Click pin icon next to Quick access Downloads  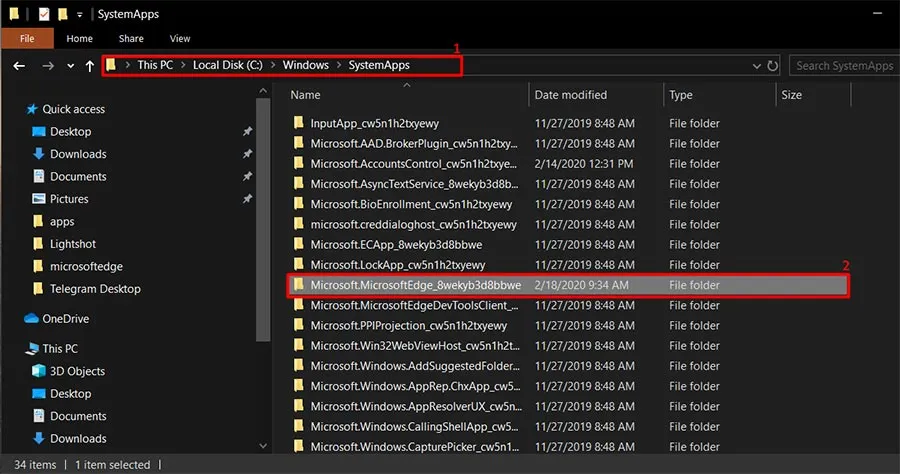click(247, 154)
